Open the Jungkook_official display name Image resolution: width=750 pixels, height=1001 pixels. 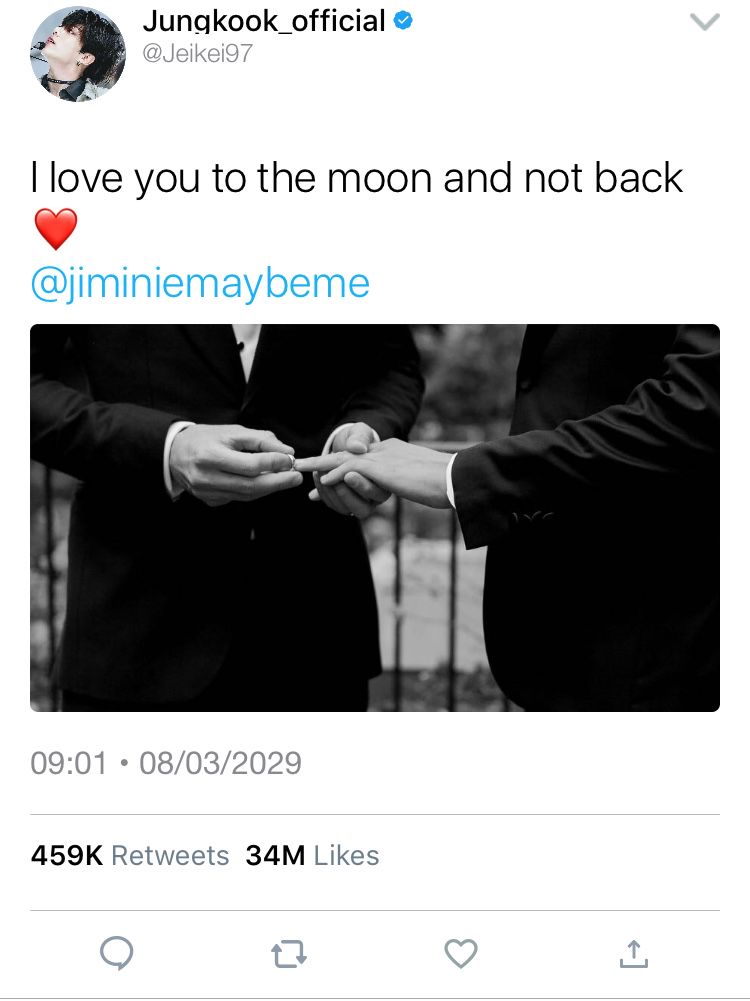(x=264, y=21)
